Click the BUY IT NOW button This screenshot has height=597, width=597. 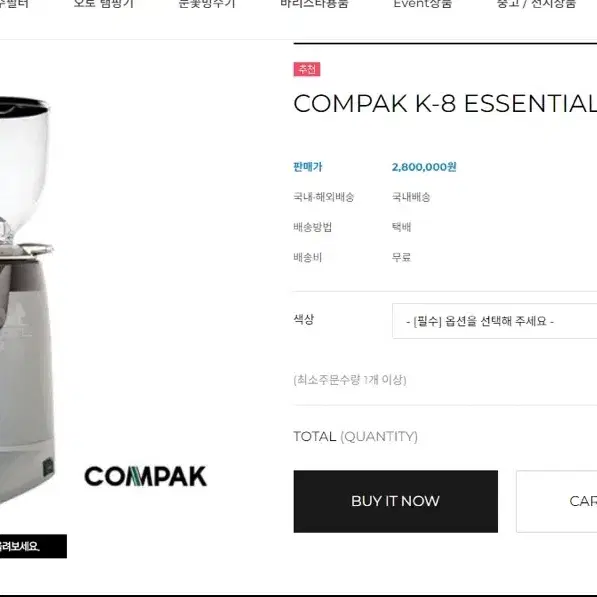[396, 501]
